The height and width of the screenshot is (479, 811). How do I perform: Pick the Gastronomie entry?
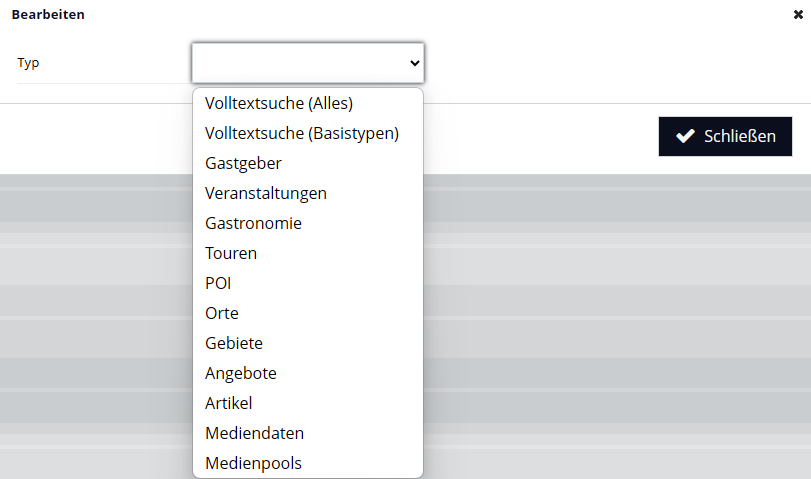253,223
